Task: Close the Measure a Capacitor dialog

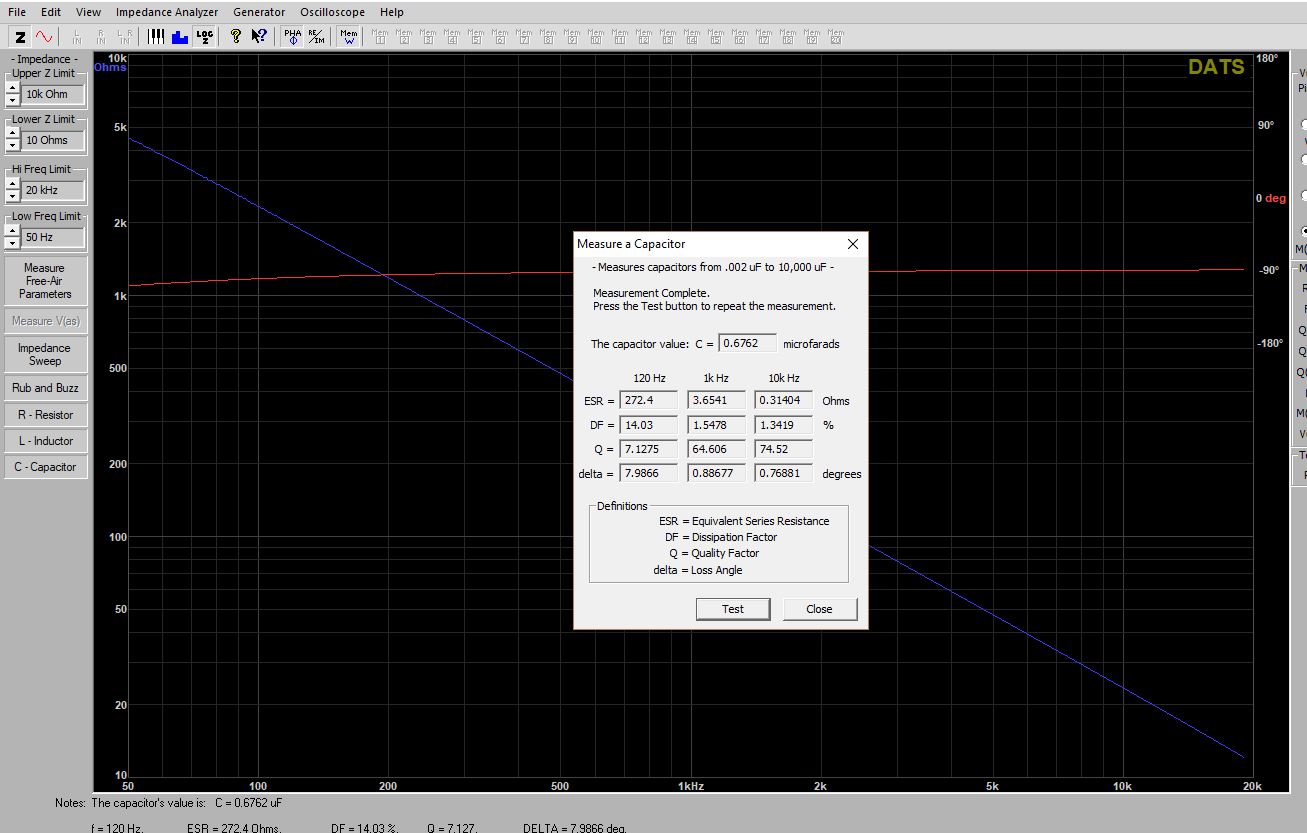Action: pyautogui.click(x=852, y=244)
